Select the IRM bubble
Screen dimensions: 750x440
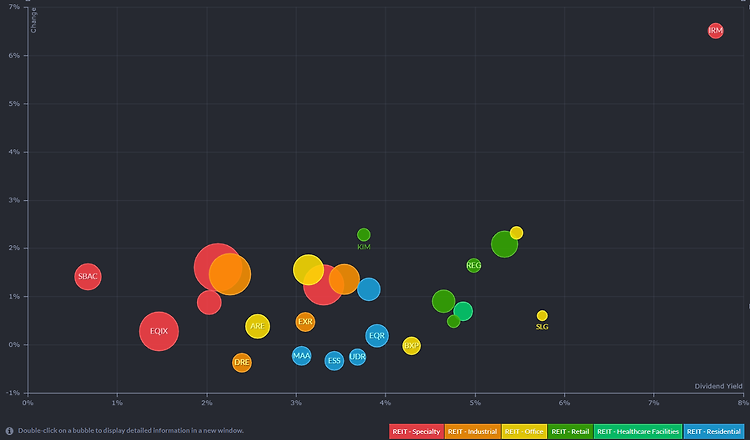tap(715, 31)
